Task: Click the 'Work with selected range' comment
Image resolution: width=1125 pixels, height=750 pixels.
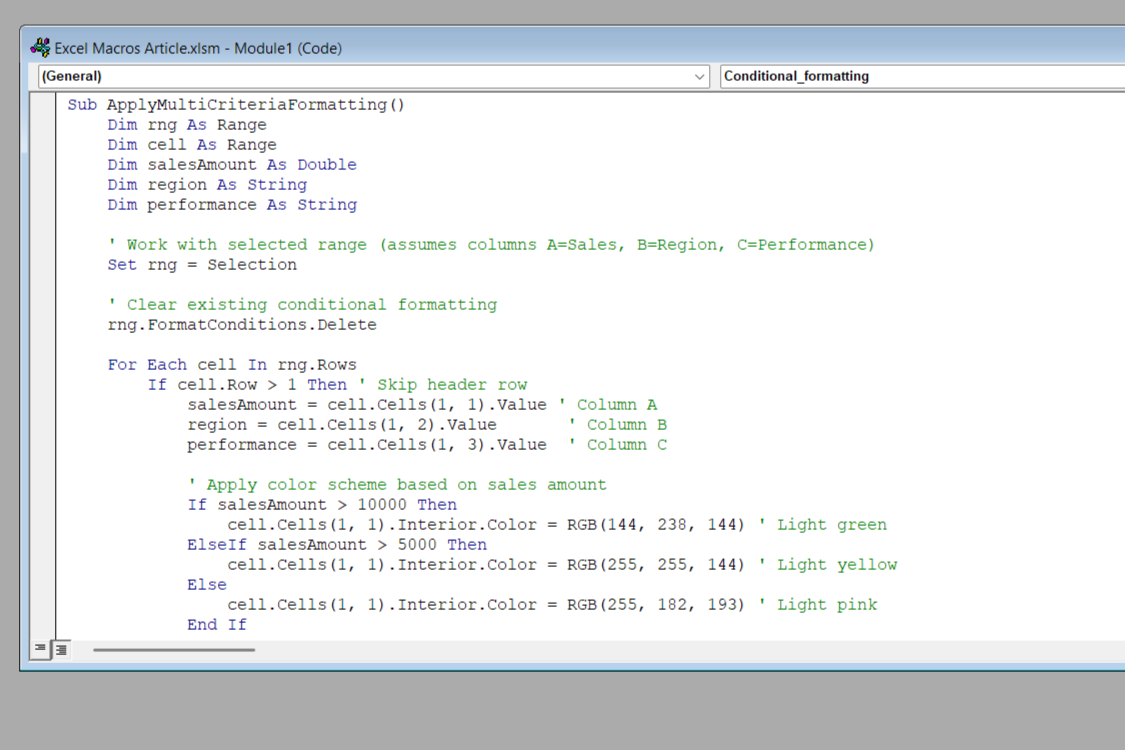Action: [x=491, y=245]
